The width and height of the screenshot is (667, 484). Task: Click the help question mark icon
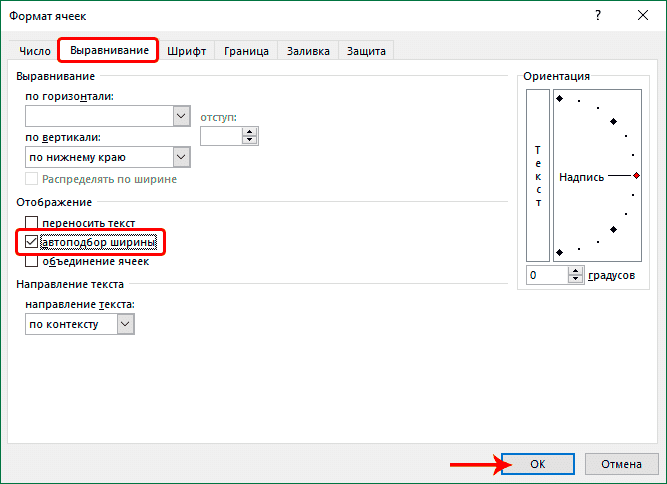pos(598,16)
